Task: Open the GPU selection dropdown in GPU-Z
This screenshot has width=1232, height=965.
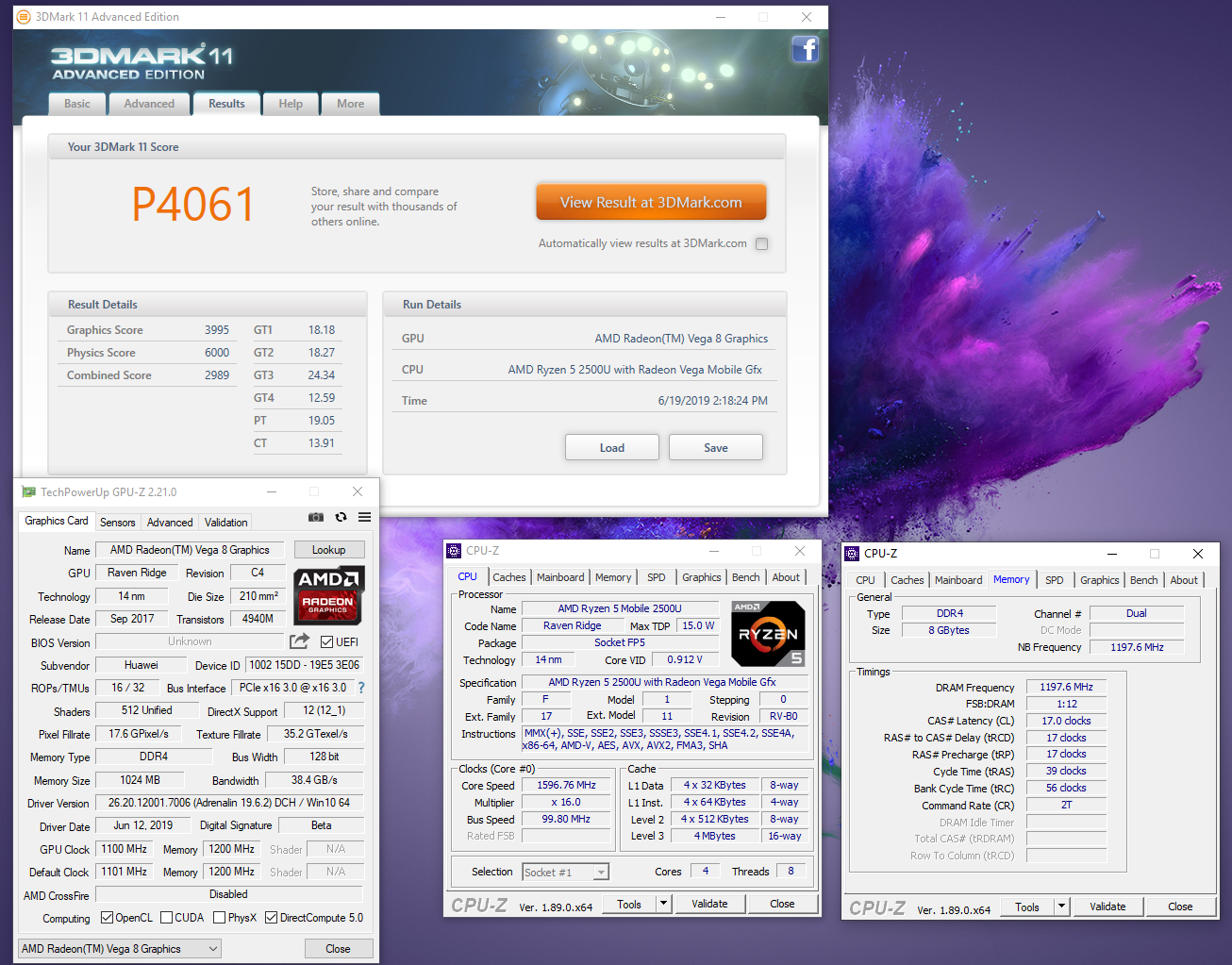Action: click(x=120, y=949)
